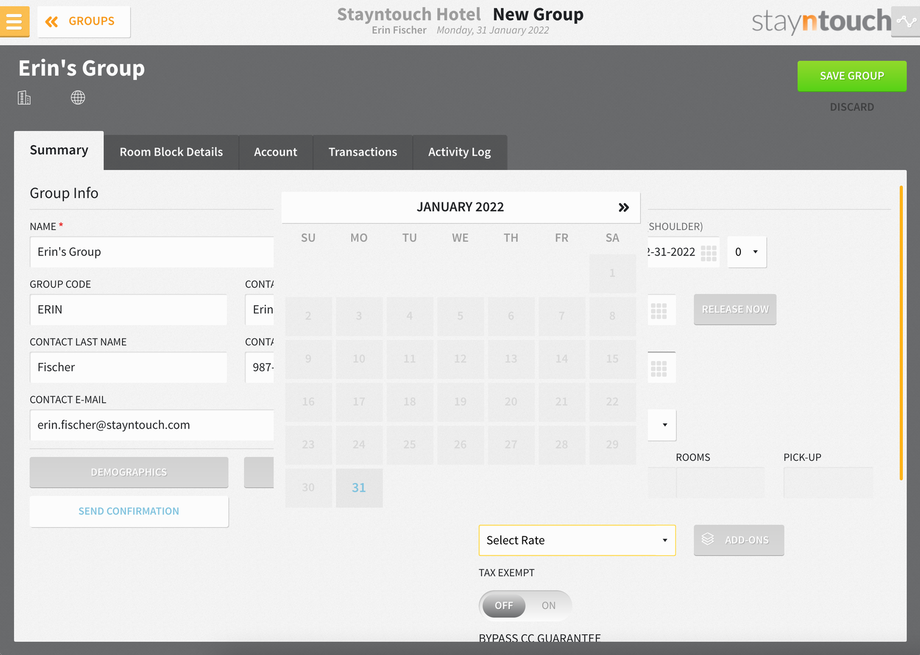Send confirmation for the group
920x655 pixels.
coord(128,511)
